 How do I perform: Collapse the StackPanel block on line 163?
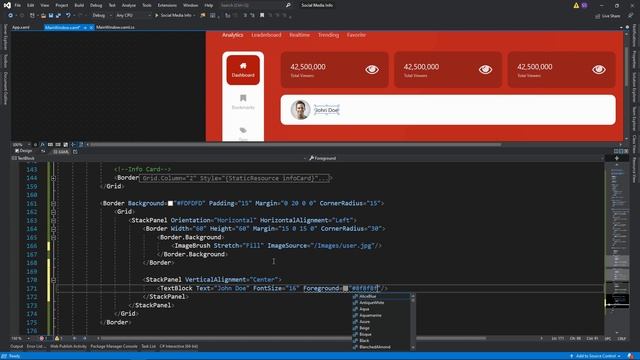(x=53, y=221)
